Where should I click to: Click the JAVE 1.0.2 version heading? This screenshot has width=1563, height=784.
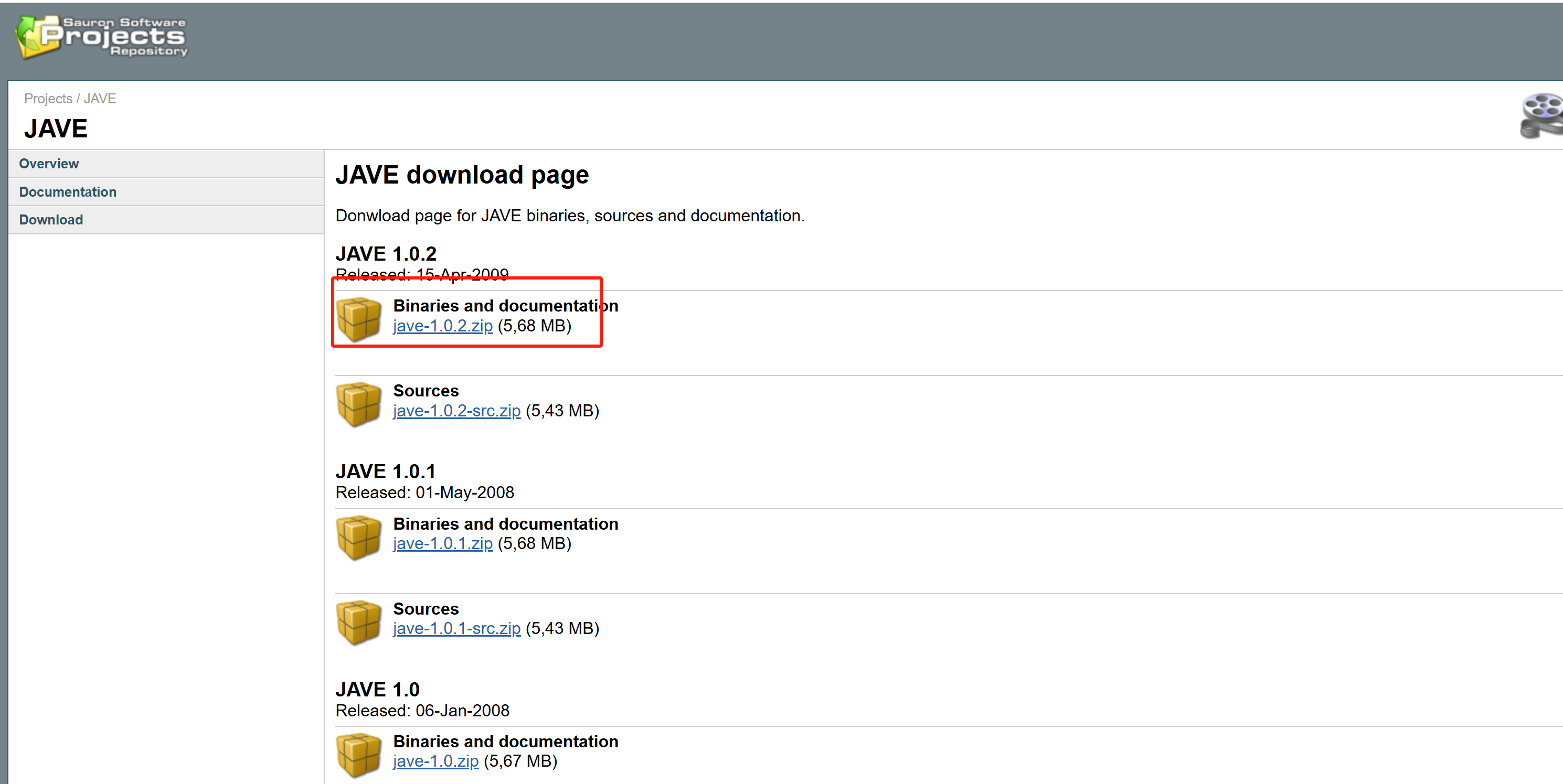(x=386, y=253)
